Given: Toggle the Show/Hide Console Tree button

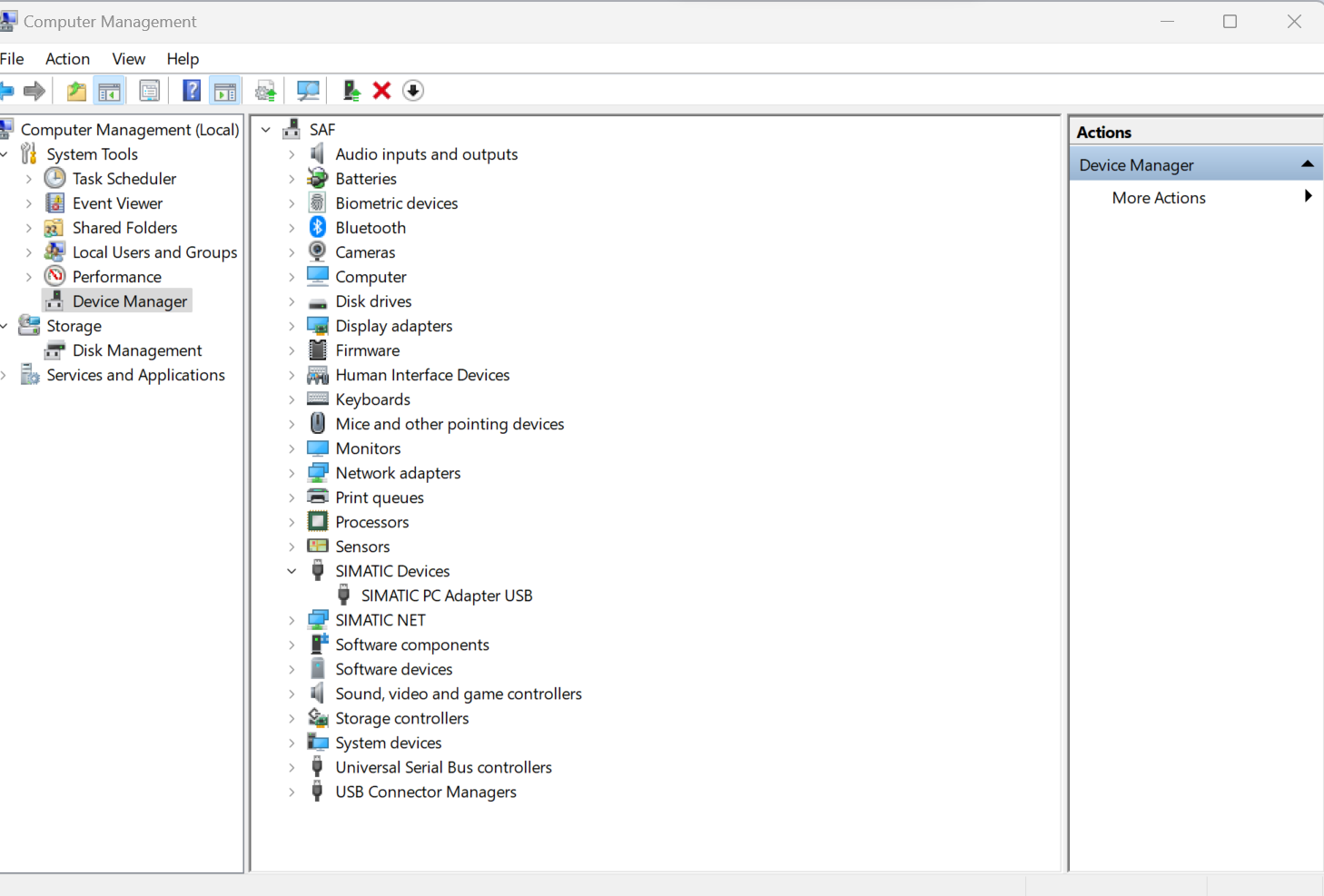Looking at the screenshot, I should tap(109, 91).
